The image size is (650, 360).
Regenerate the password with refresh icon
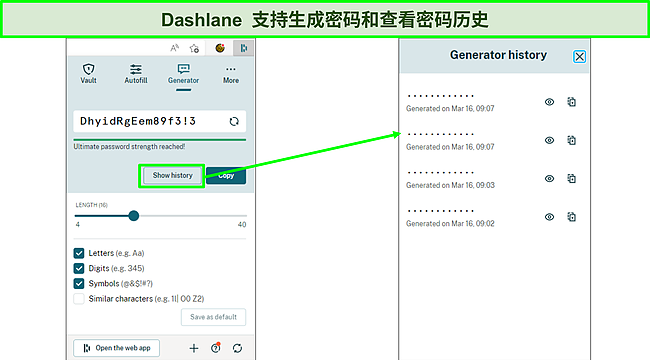234,121
